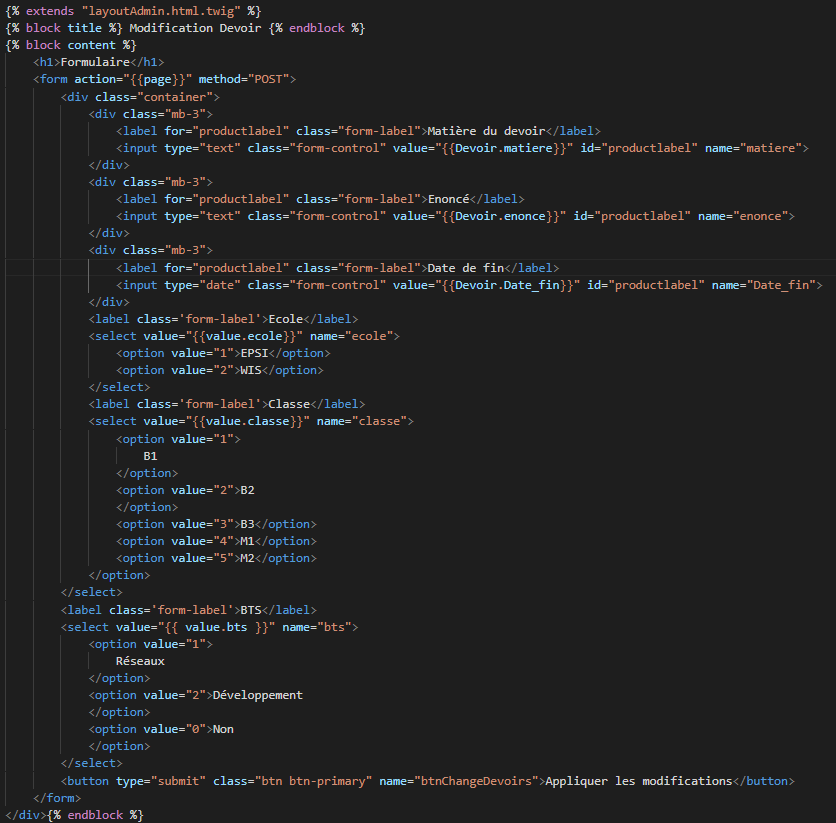Image resolution: width=836 pixels, height=823 pixels.
Task: Click the option text "Développement"
Action: tap(258, 696)
